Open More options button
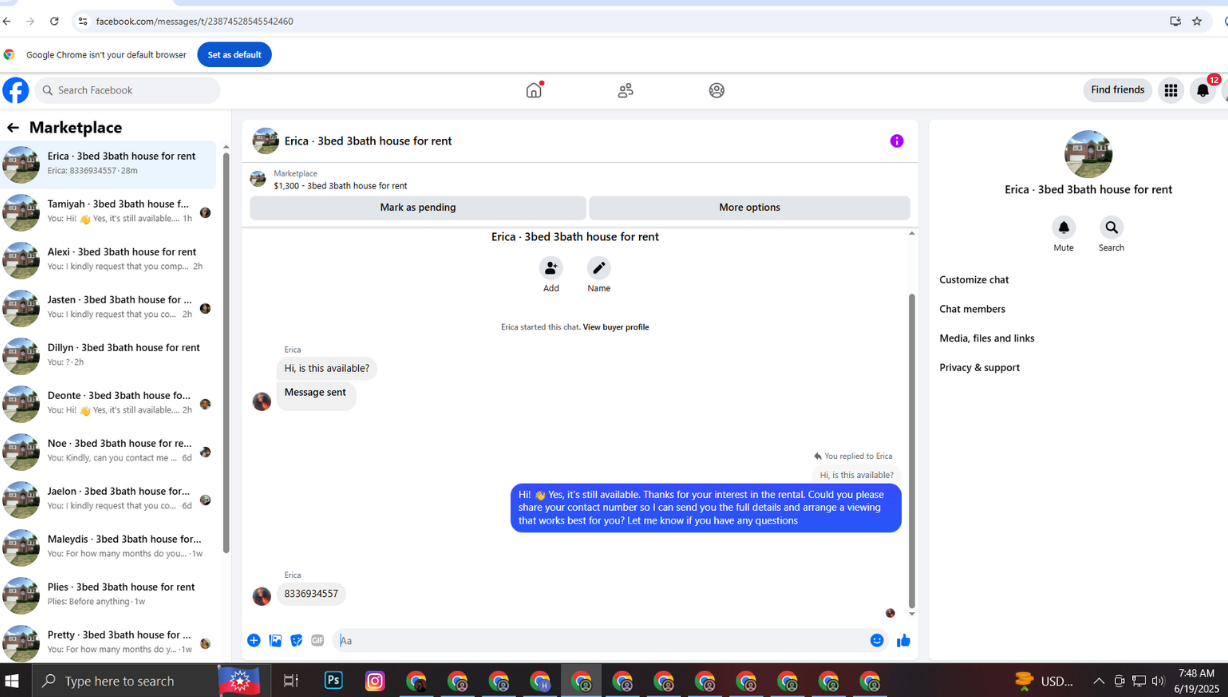 click(x=749, y=207)
